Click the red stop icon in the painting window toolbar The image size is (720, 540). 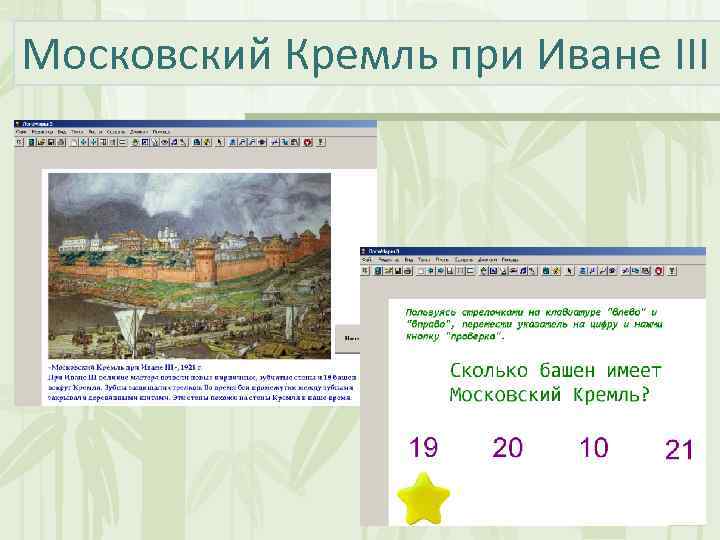(x=308, y=142)
